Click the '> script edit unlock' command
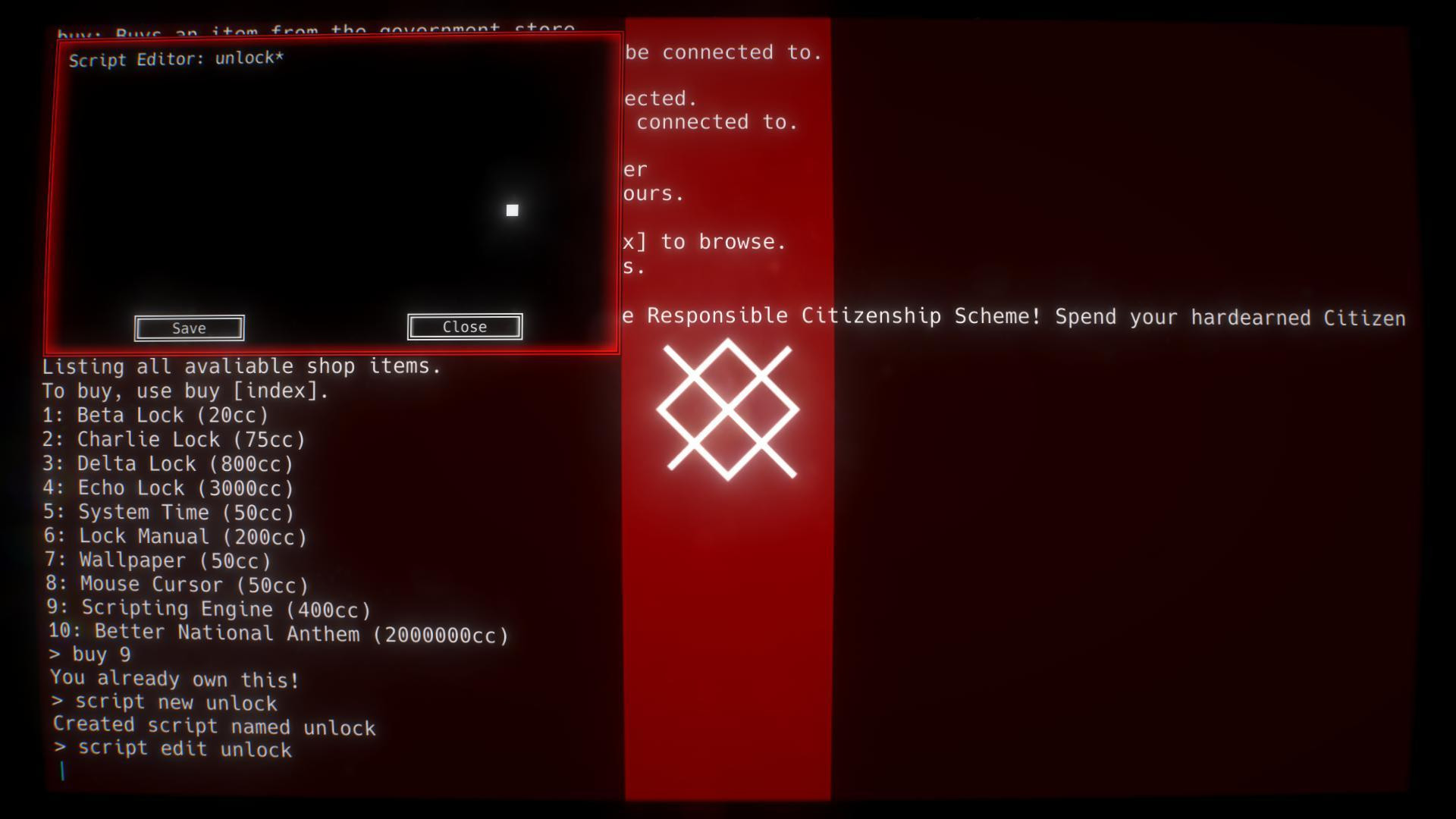Viewport: 1456px width, 819px height. (174, 748)
